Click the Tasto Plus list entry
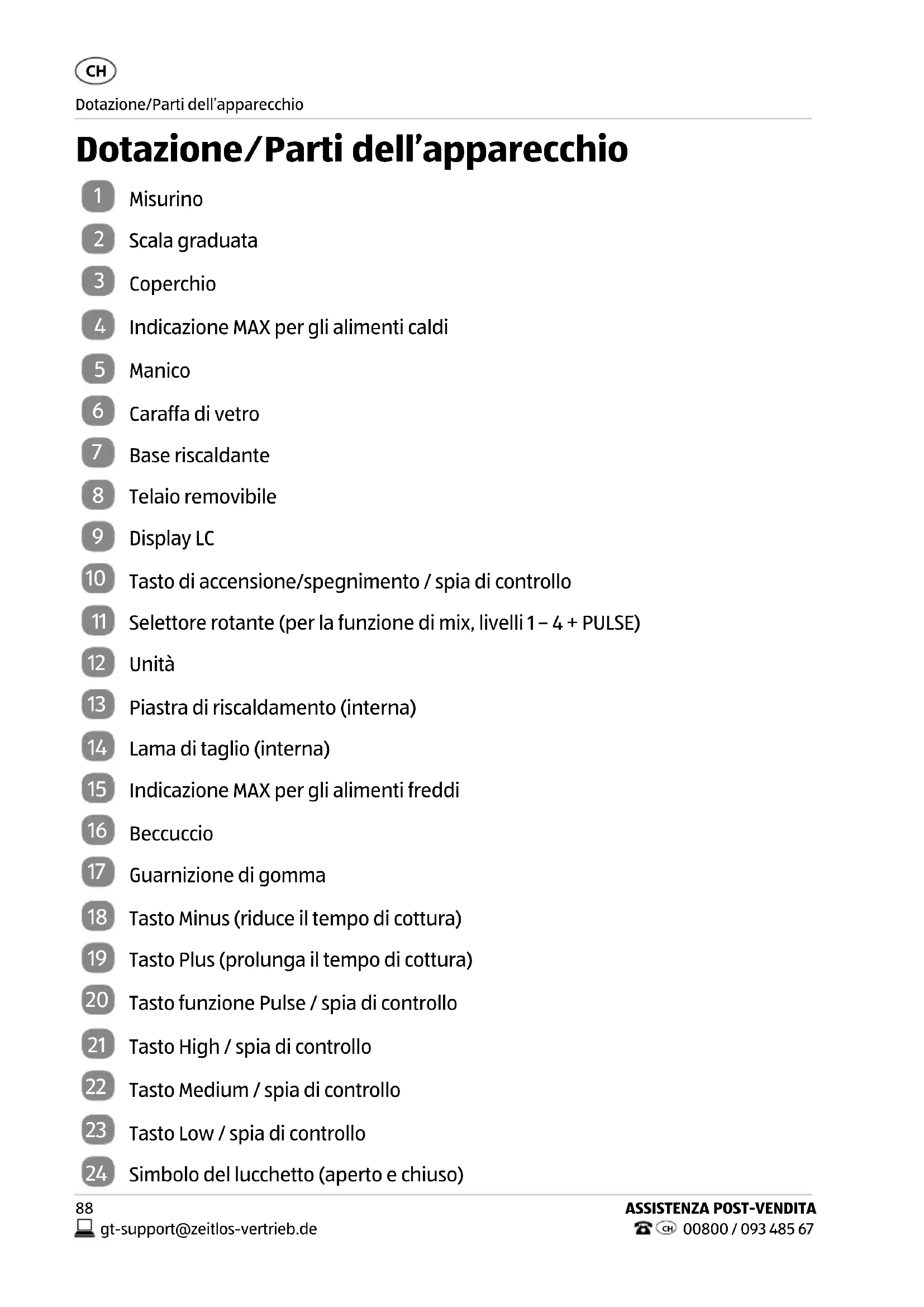This screenshot has height=1307, width=924. coord(301,960)
